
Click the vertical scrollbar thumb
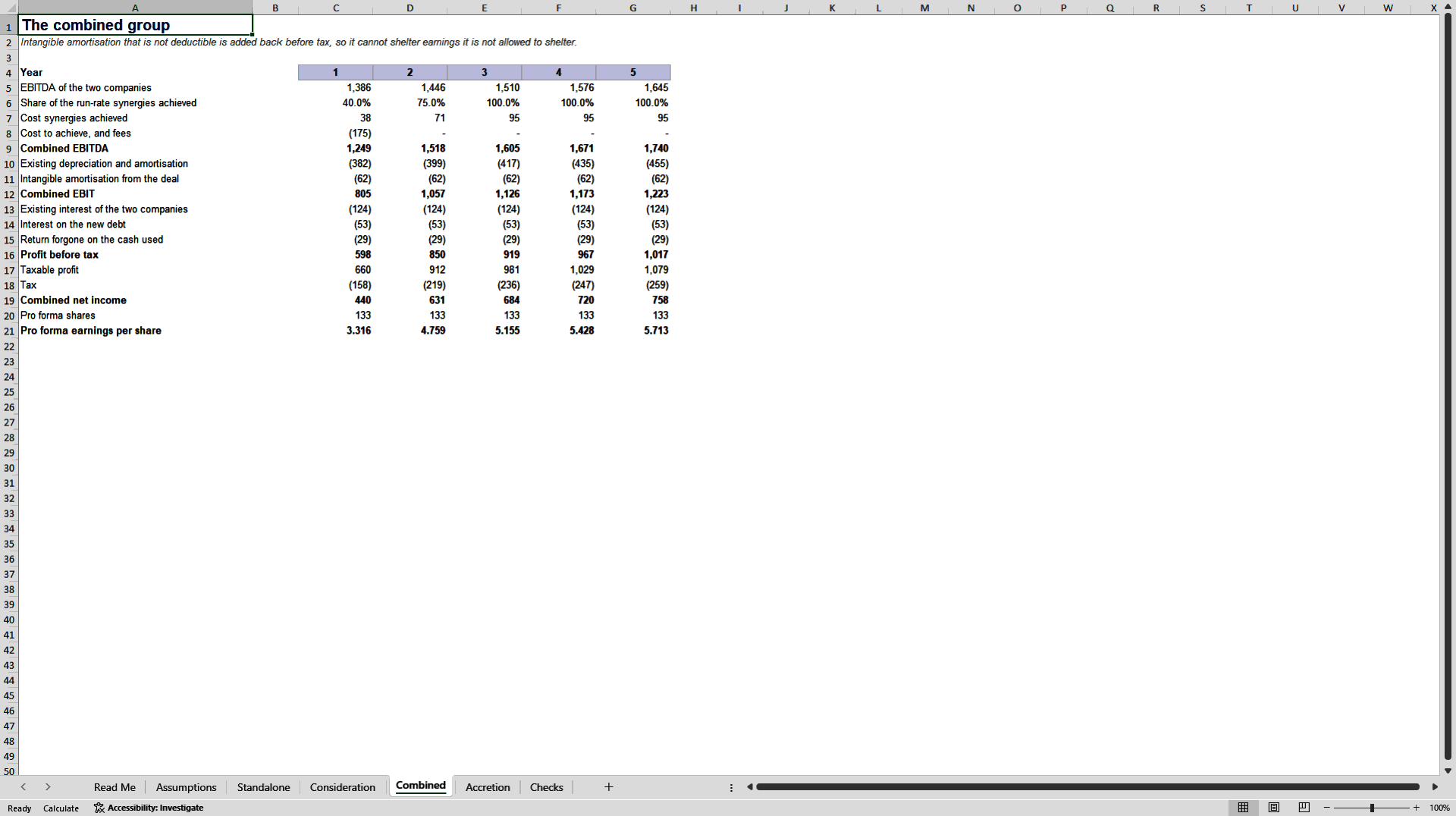[x=1448, y=387]
